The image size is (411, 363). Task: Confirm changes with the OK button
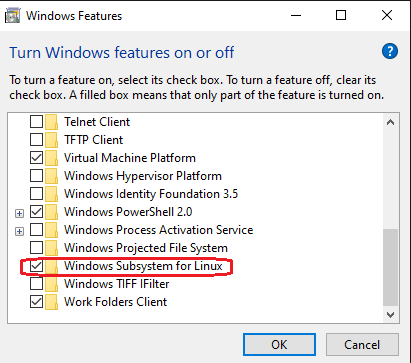279,344
